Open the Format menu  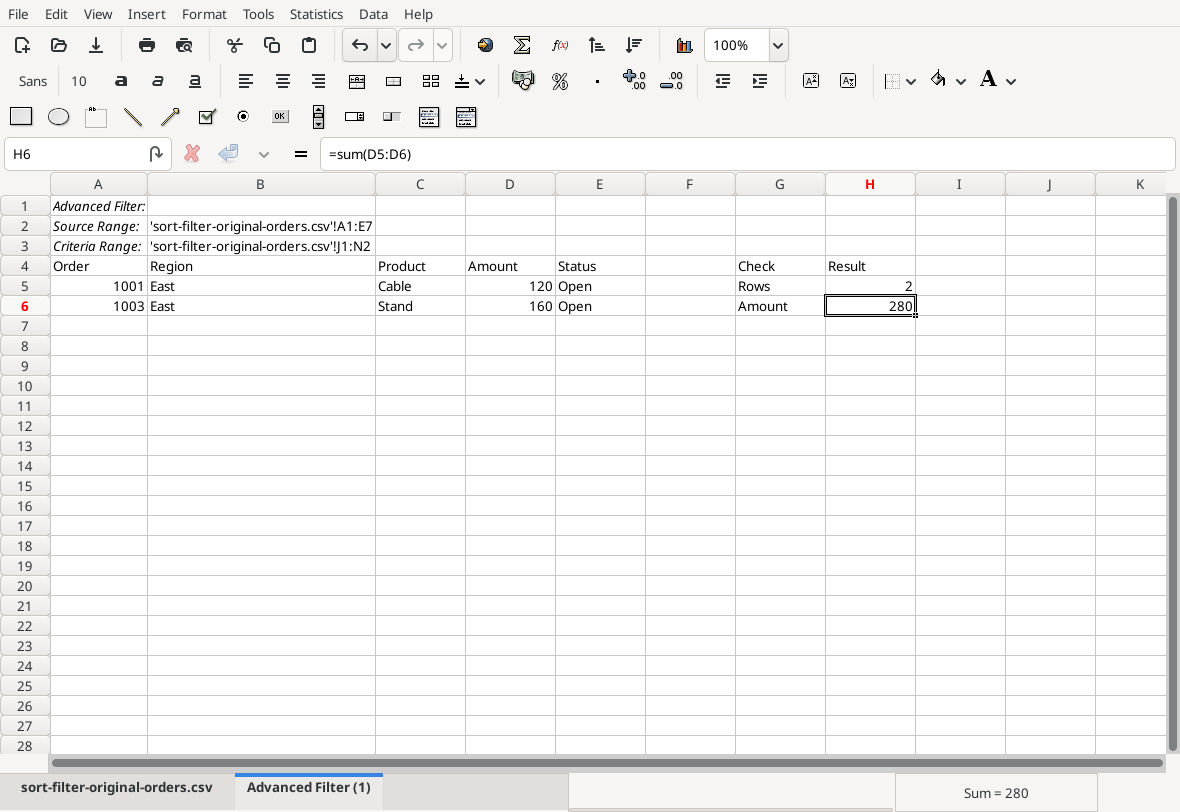[204, 14]
